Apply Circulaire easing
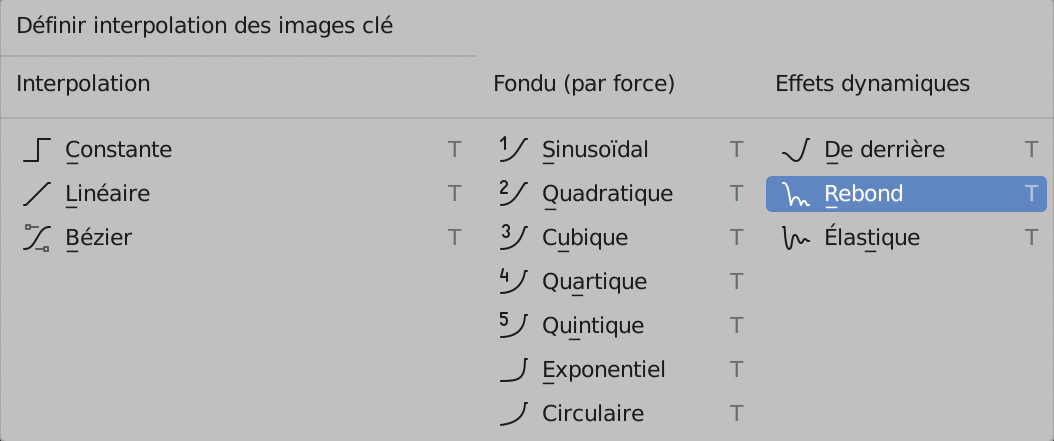This screenshot has width=1054, height=441. pyautogui.click(x=593, y=413)
